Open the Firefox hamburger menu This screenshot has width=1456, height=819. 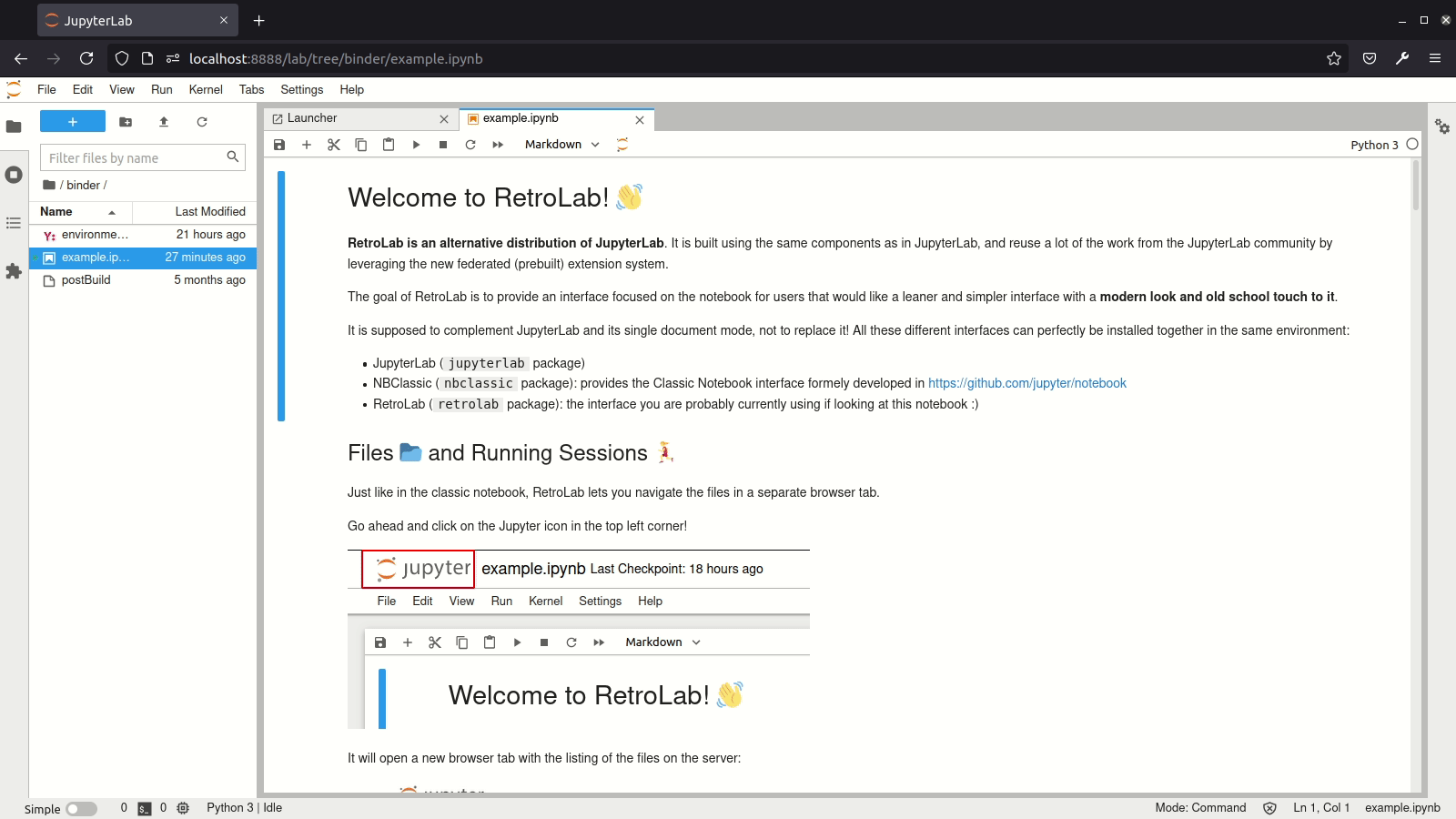pos(1435,58)
